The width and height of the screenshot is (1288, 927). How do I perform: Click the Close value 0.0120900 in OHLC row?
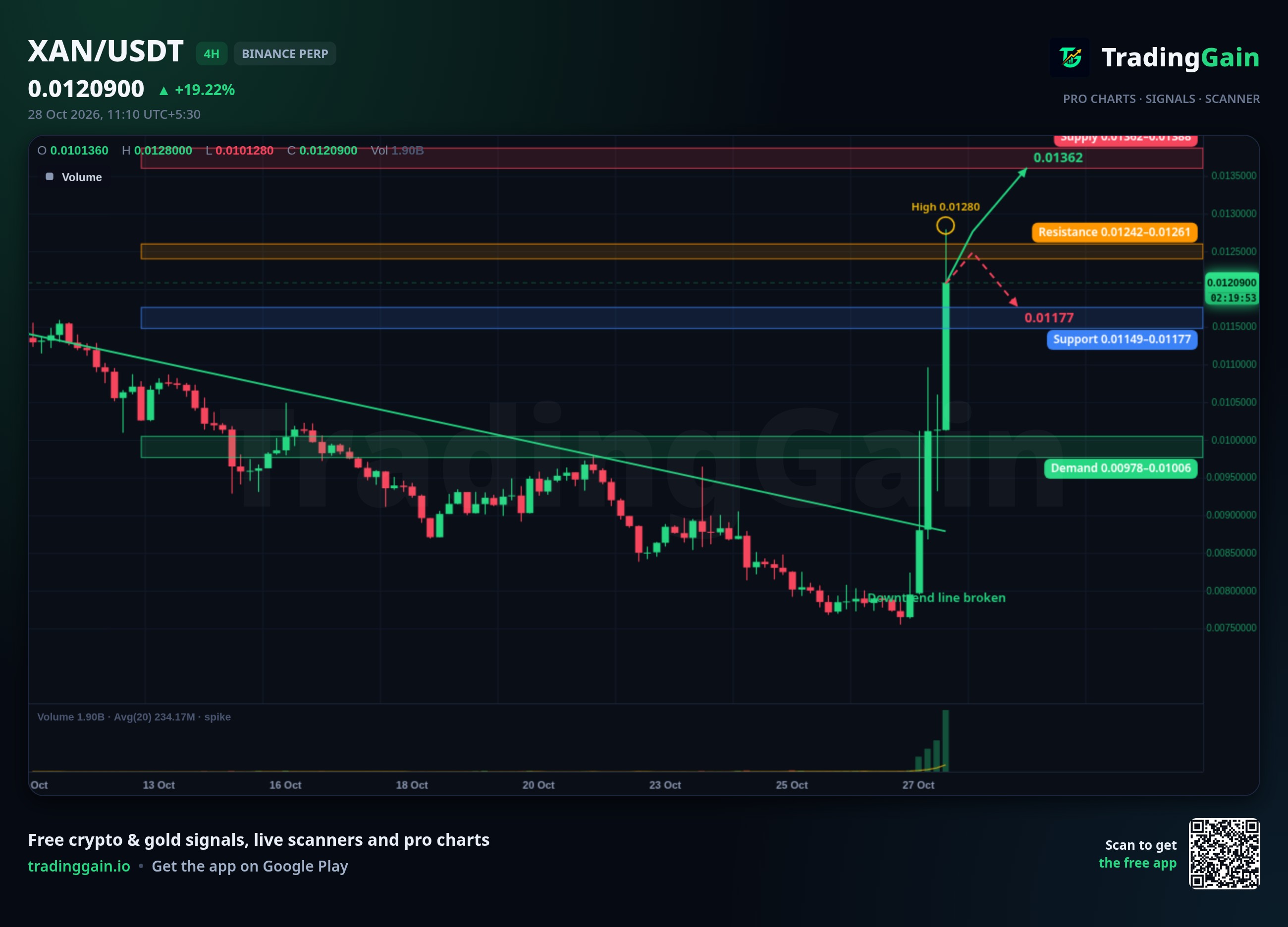click(x=328, y=151)
